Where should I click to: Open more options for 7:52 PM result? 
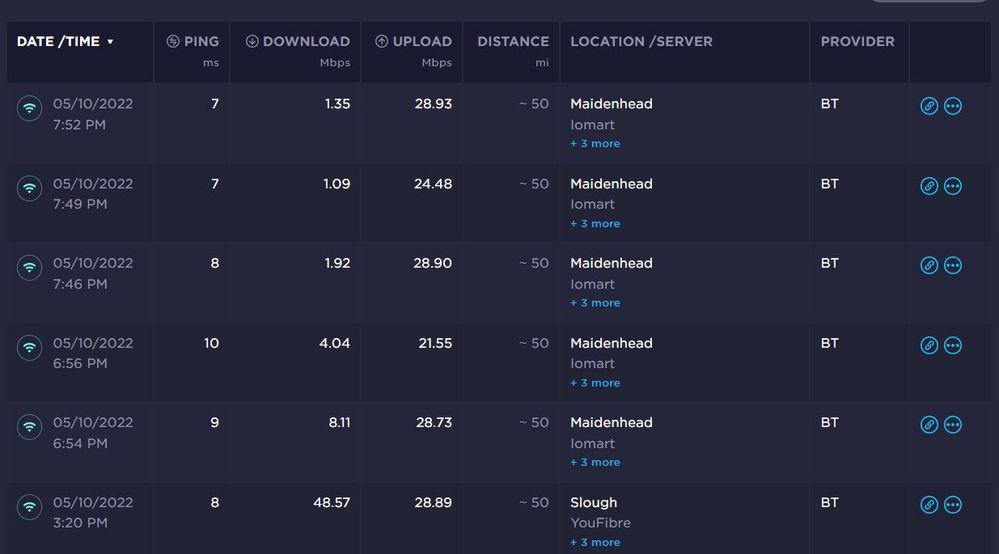[953, 106]
